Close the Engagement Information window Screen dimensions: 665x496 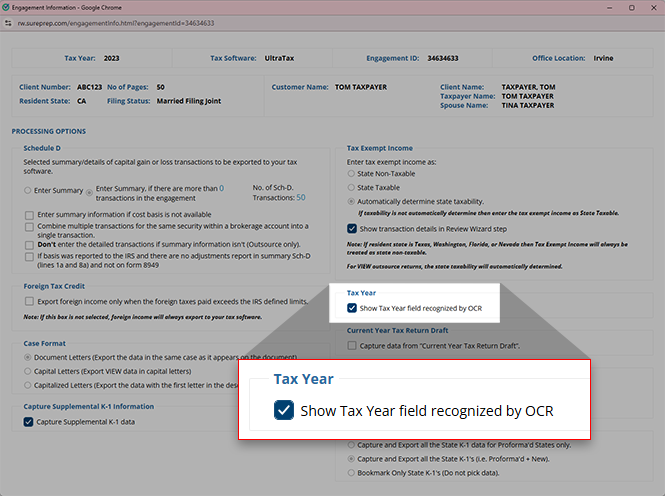pyautogui.click(x=654, y=8)
